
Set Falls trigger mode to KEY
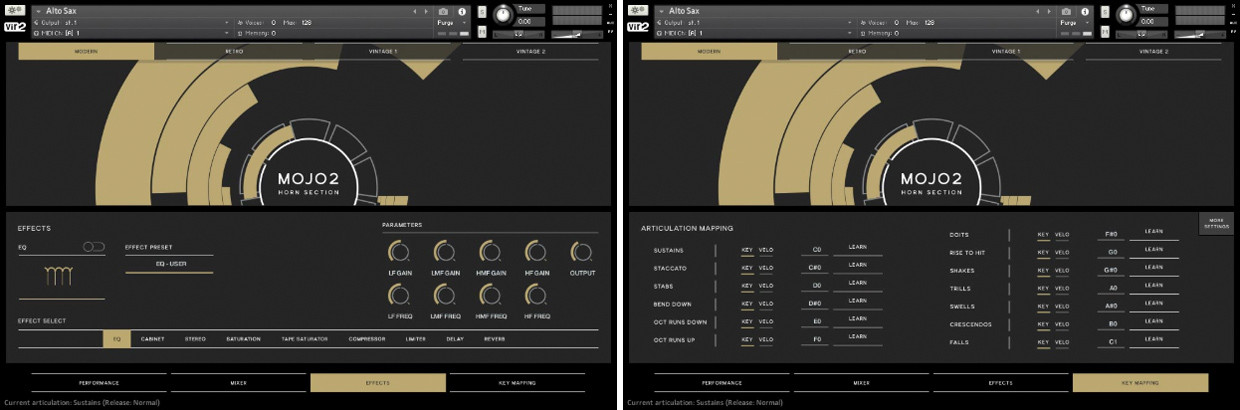pyautogui.click(x=1043, y=342)
